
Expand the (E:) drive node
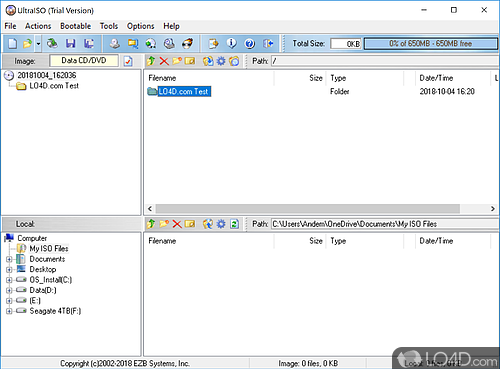[9, 301]
